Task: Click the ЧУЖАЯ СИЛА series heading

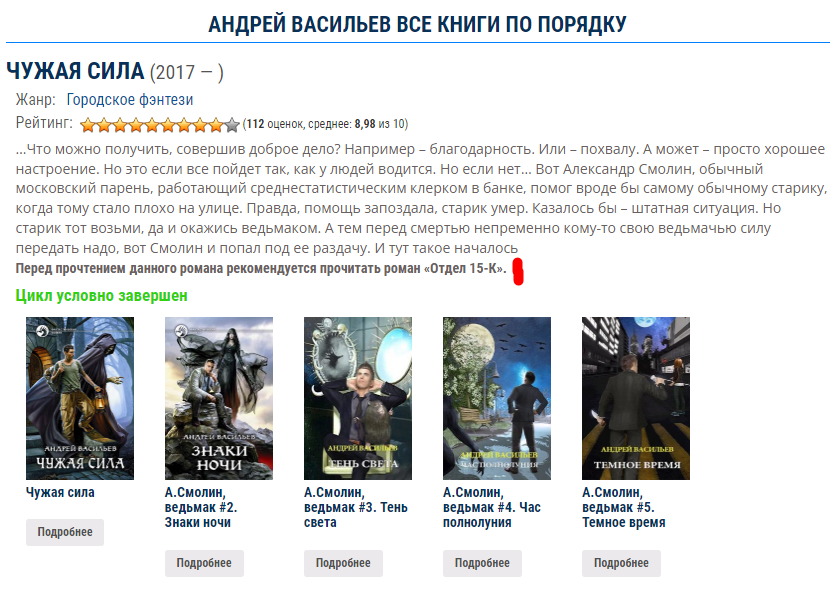Action: tap(76, 71)
